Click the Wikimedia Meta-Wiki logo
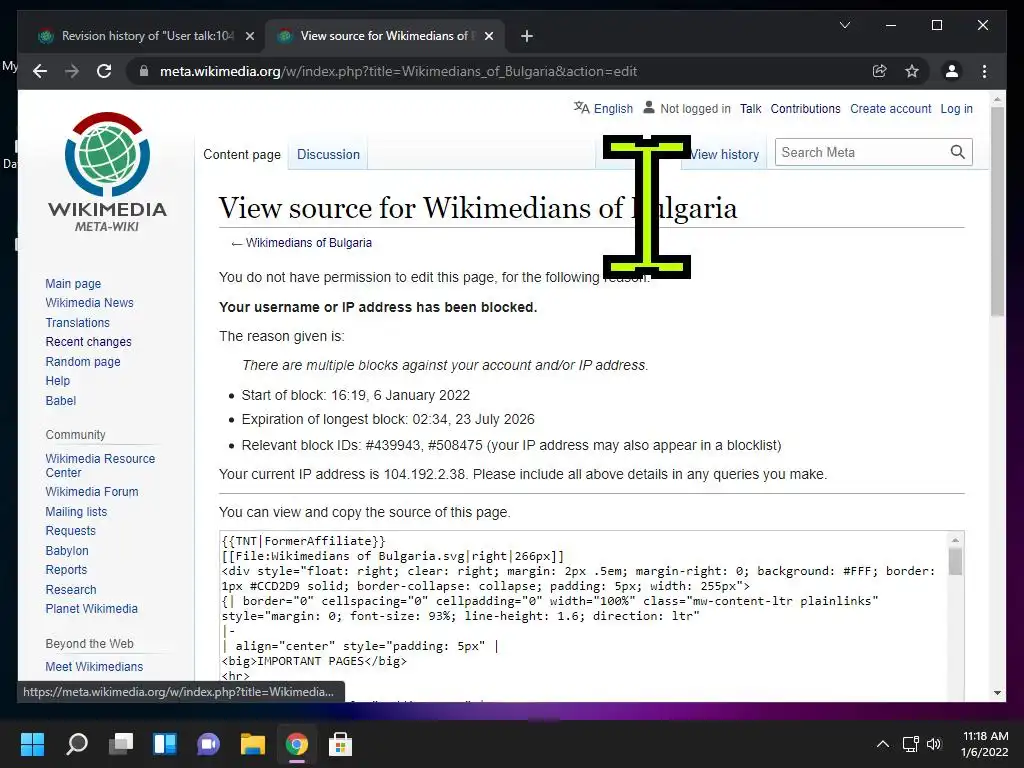 pyautogui.click(x=107, y=172)
